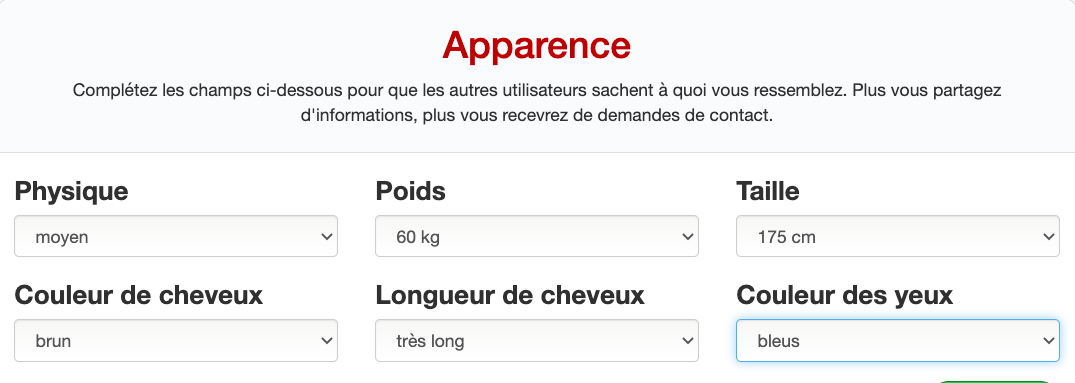Click the chevron arrow of the Poids select

click(x=687, y=237)
